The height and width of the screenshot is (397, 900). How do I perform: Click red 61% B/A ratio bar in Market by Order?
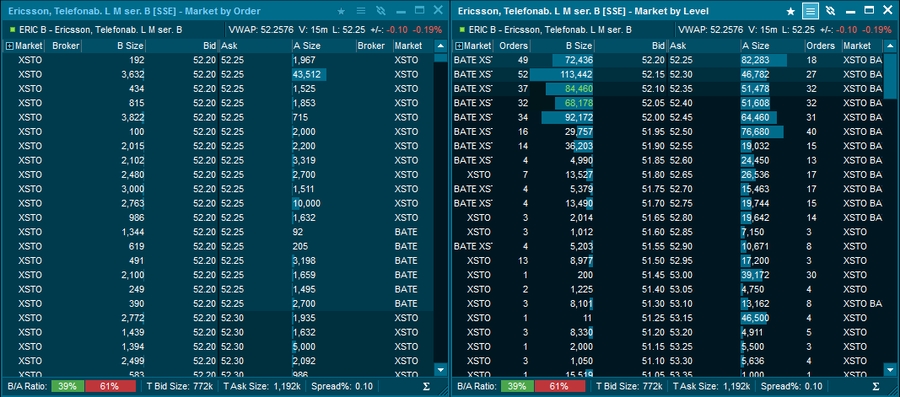110,386
